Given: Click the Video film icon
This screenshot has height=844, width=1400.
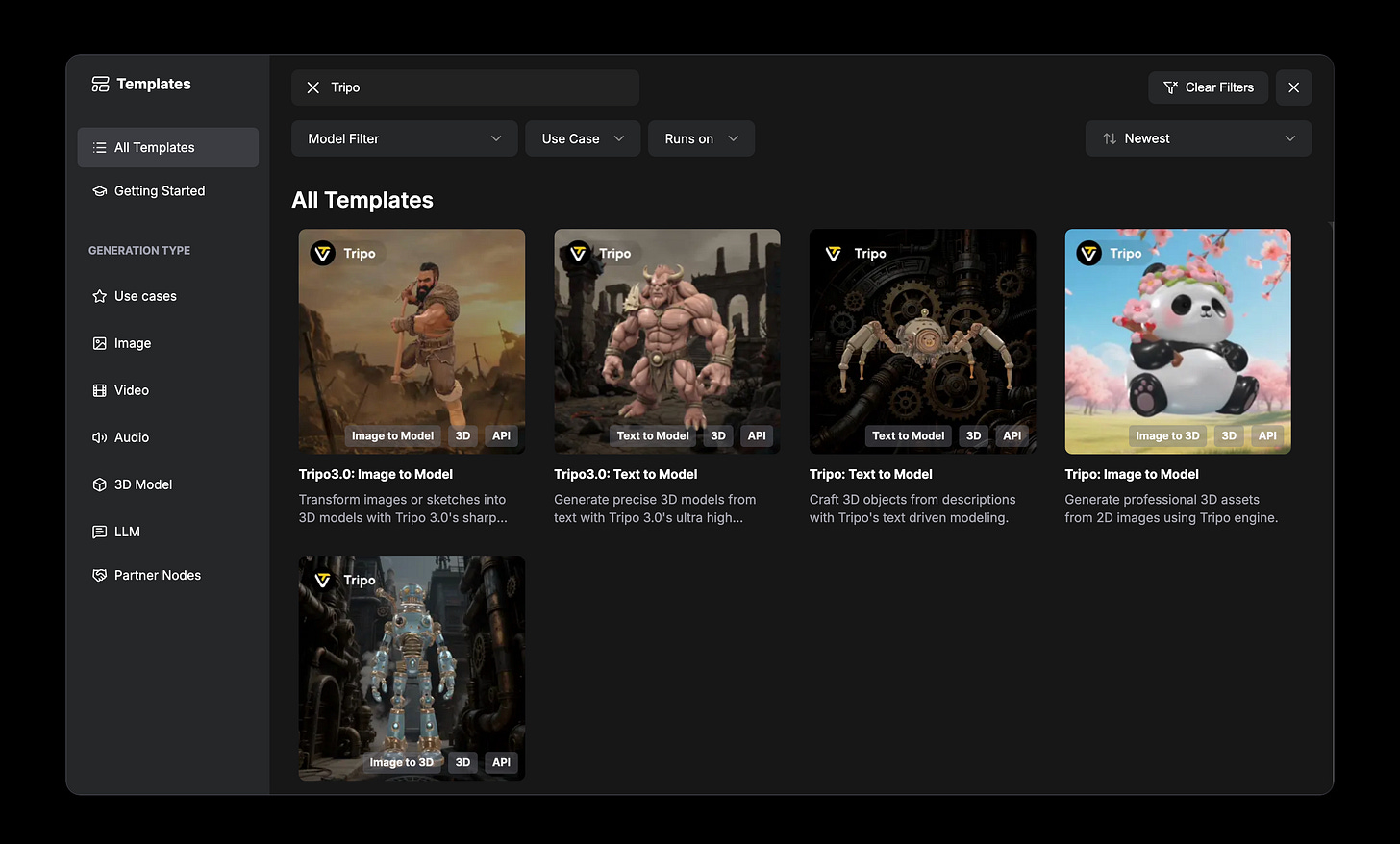Looking at the screenshot, I should pos(99,390).
